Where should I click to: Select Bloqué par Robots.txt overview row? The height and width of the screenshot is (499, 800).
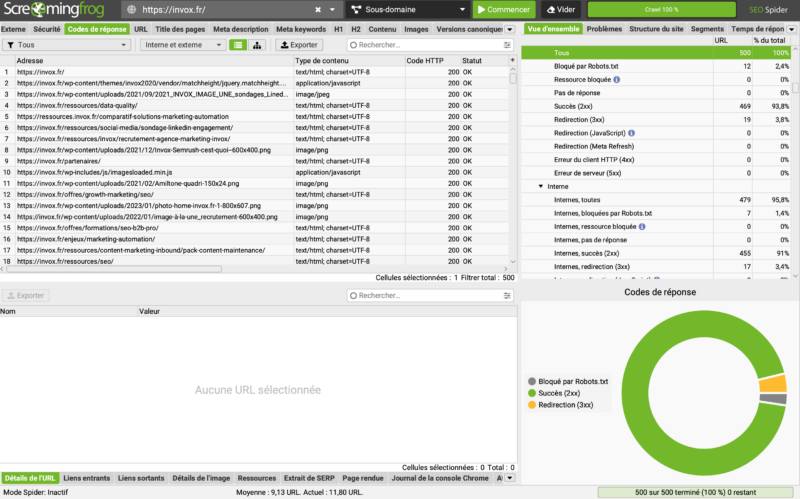pyautogui.click(x=656, y=66)
